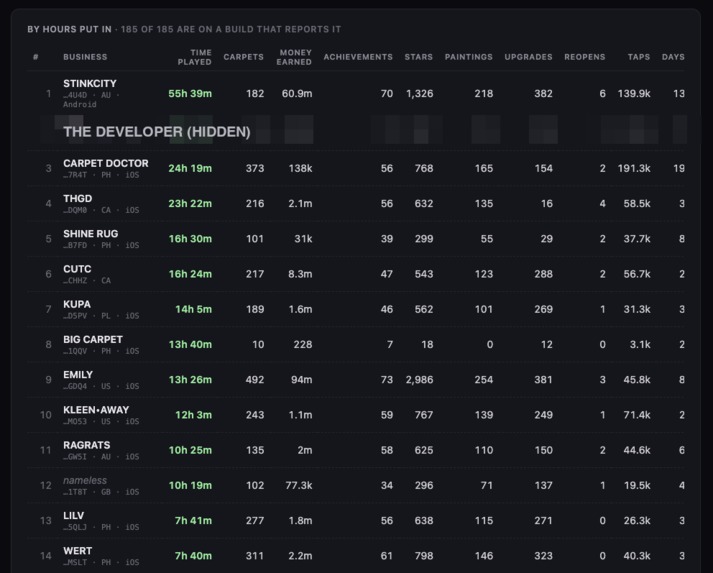Select the EMILY business name
Screen dimensions: 713x573
tap(78, 375)
